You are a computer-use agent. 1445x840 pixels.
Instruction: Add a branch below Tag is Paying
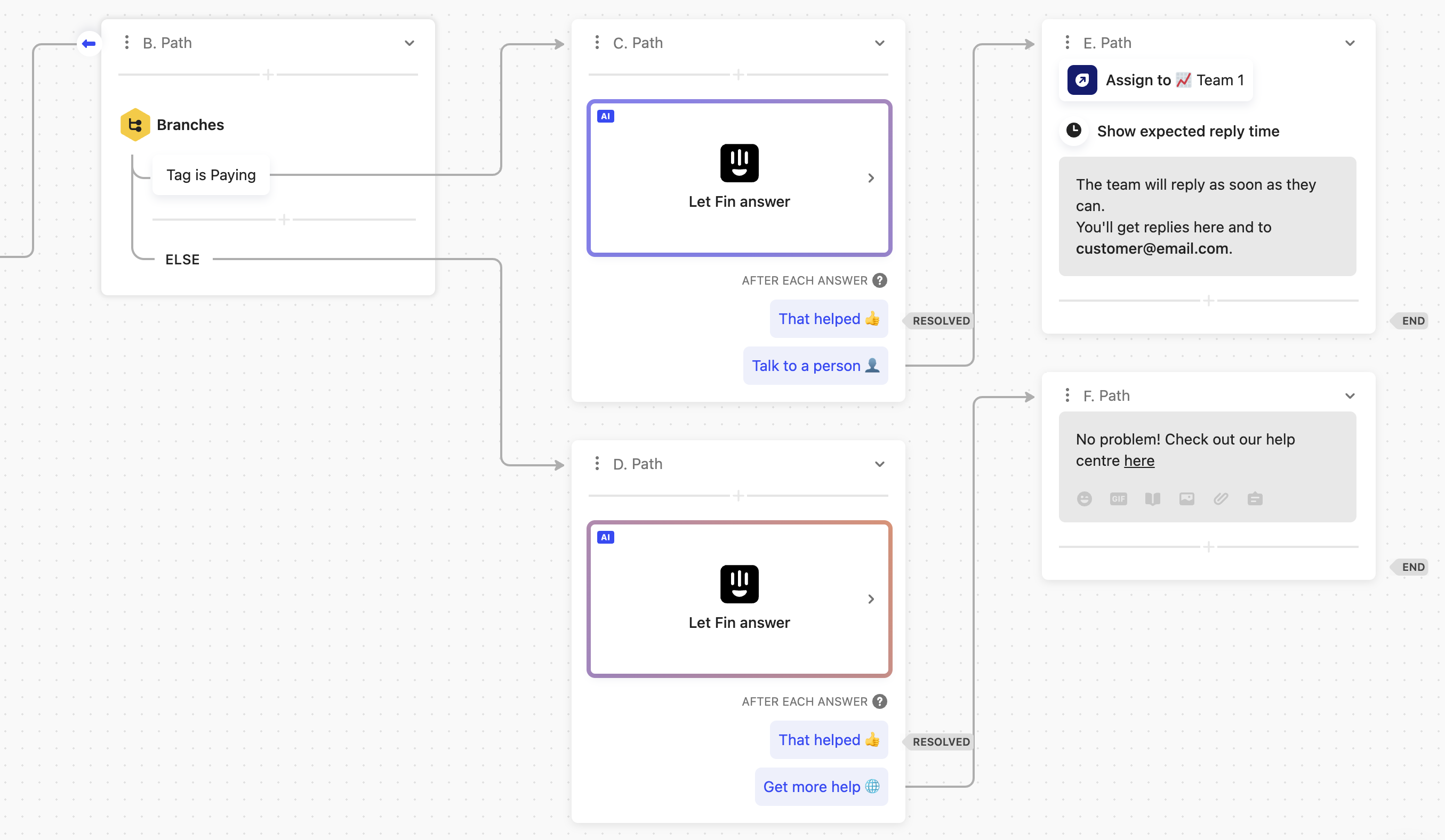(x=284, y=220)
